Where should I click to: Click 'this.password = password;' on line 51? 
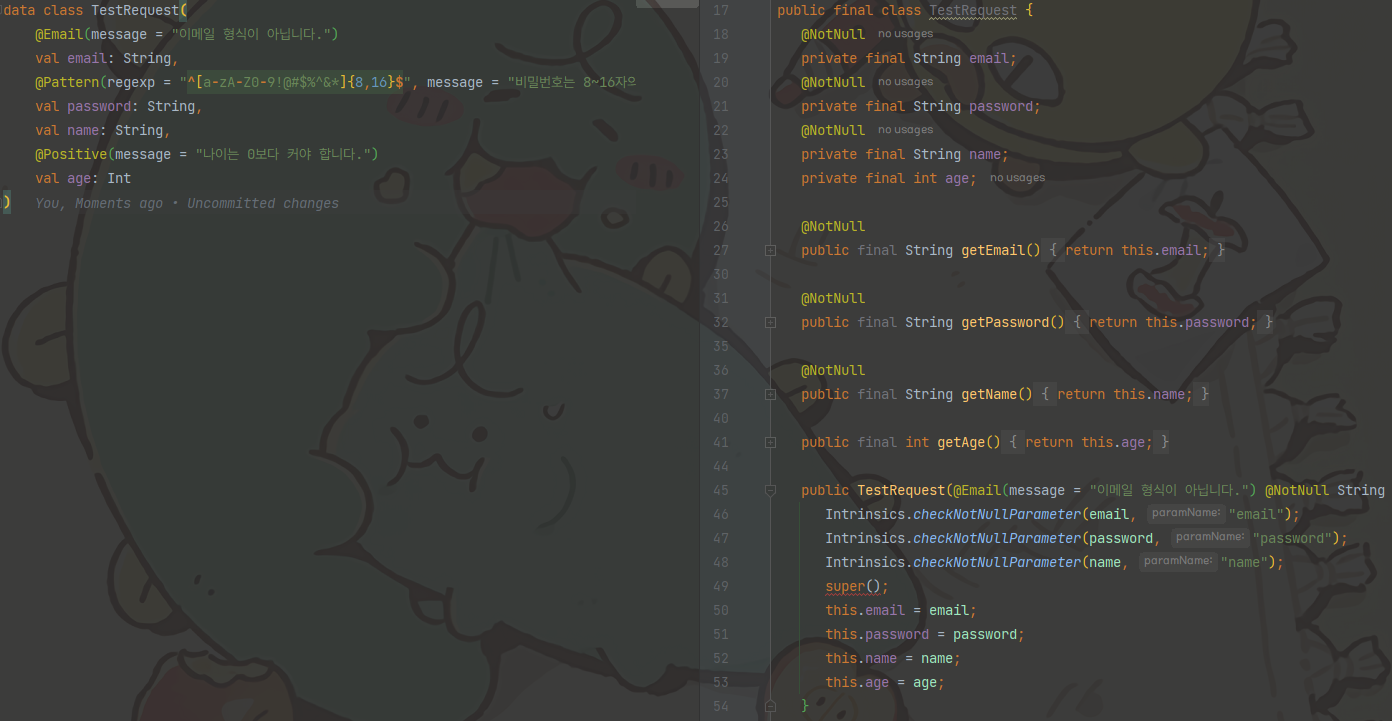925,634
